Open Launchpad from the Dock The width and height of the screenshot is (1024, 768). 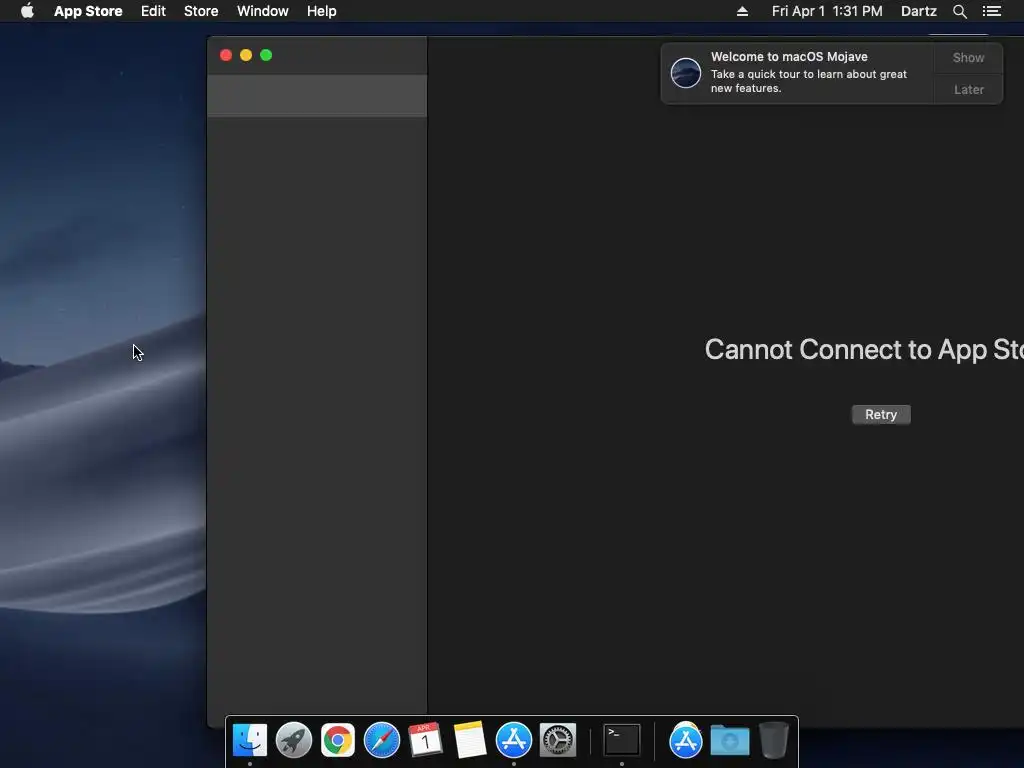[x=294, y=741]
